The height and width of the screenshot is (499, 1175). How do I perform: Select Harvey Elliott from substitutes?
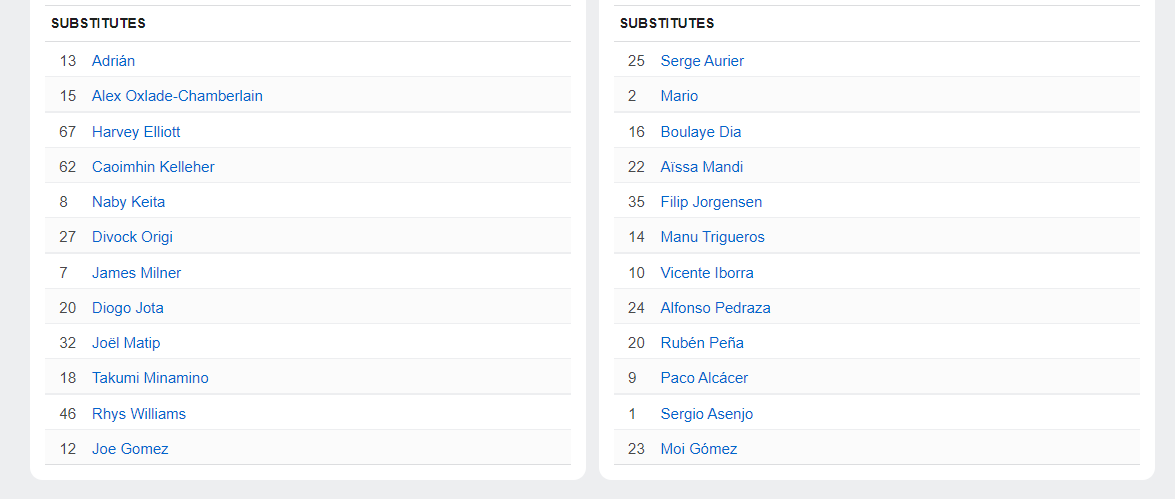(136, 132)
